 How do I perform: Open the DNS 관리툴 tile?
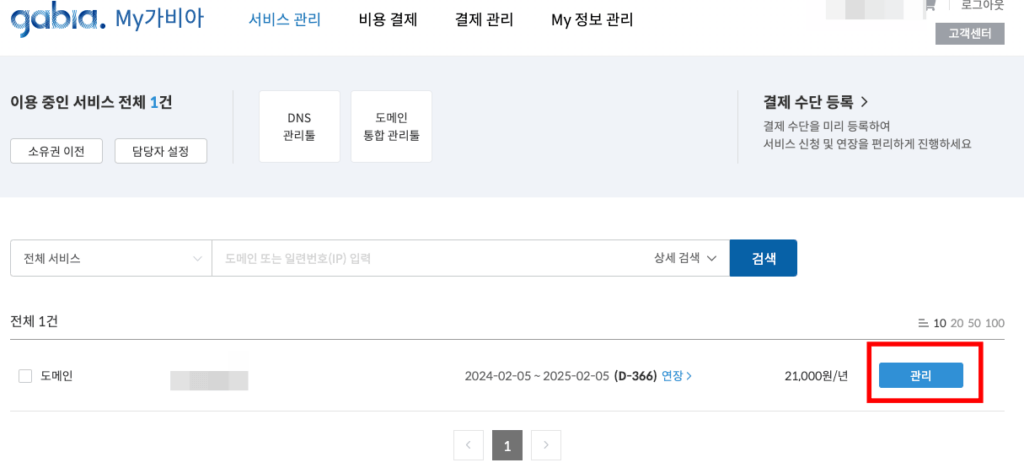300,127
